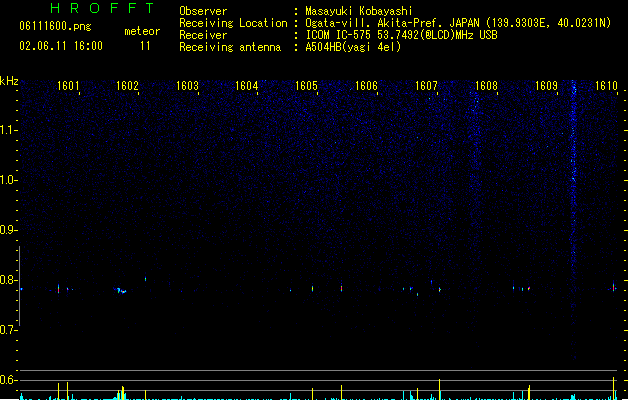Click the meteor count label

[x=142, y=31]
